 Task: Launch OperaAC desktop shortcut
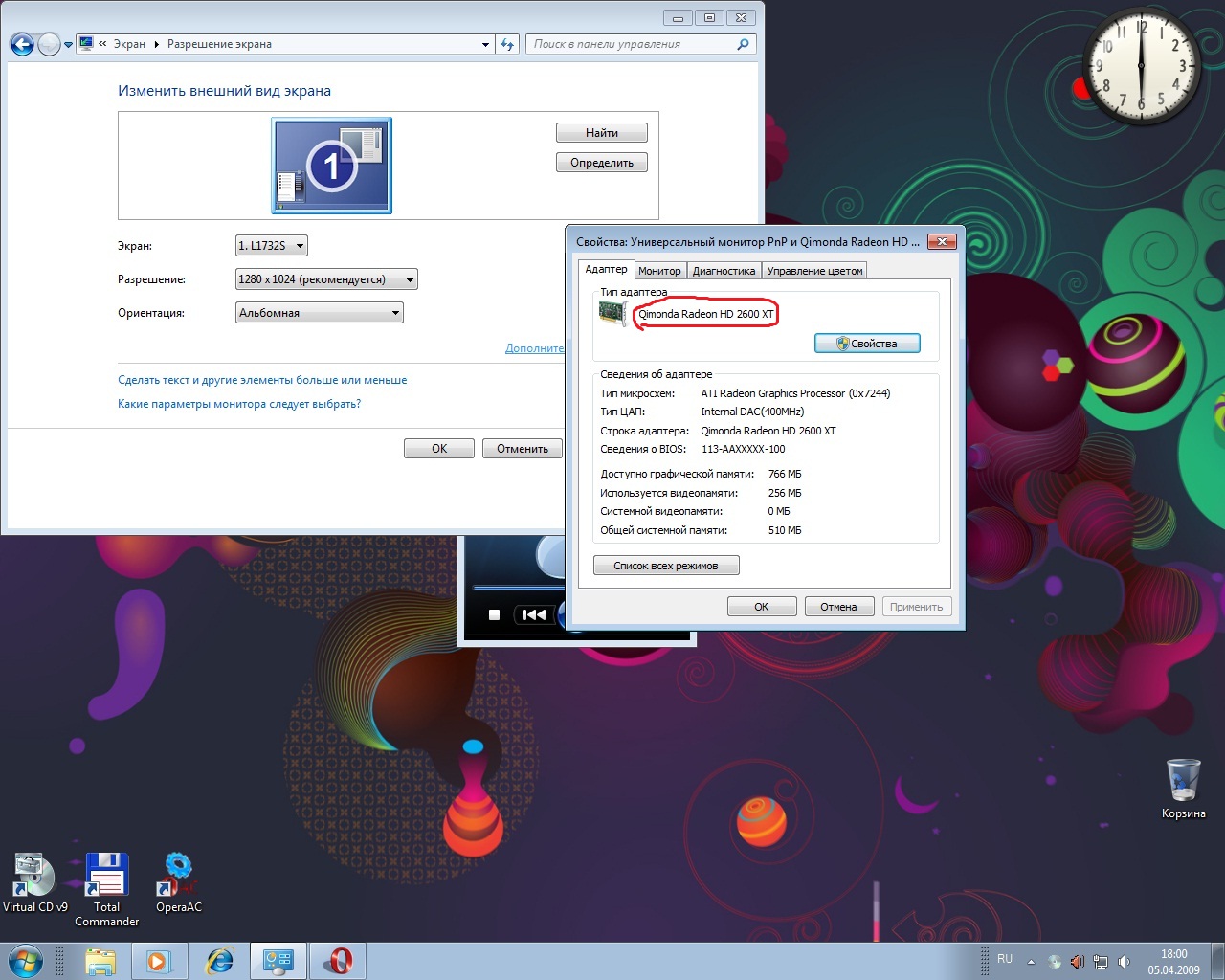pyautogui.click(x=178, y=877)
